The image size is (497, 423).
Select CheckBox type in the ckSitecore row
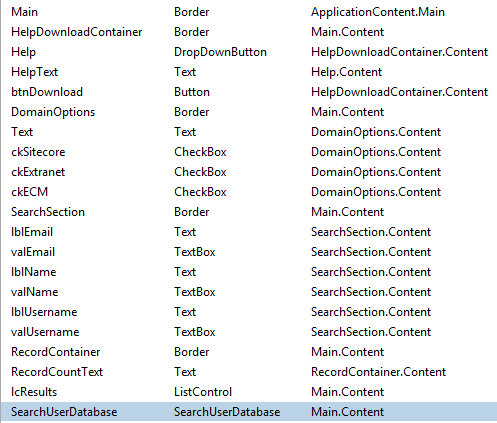click(x=200, y=152)
